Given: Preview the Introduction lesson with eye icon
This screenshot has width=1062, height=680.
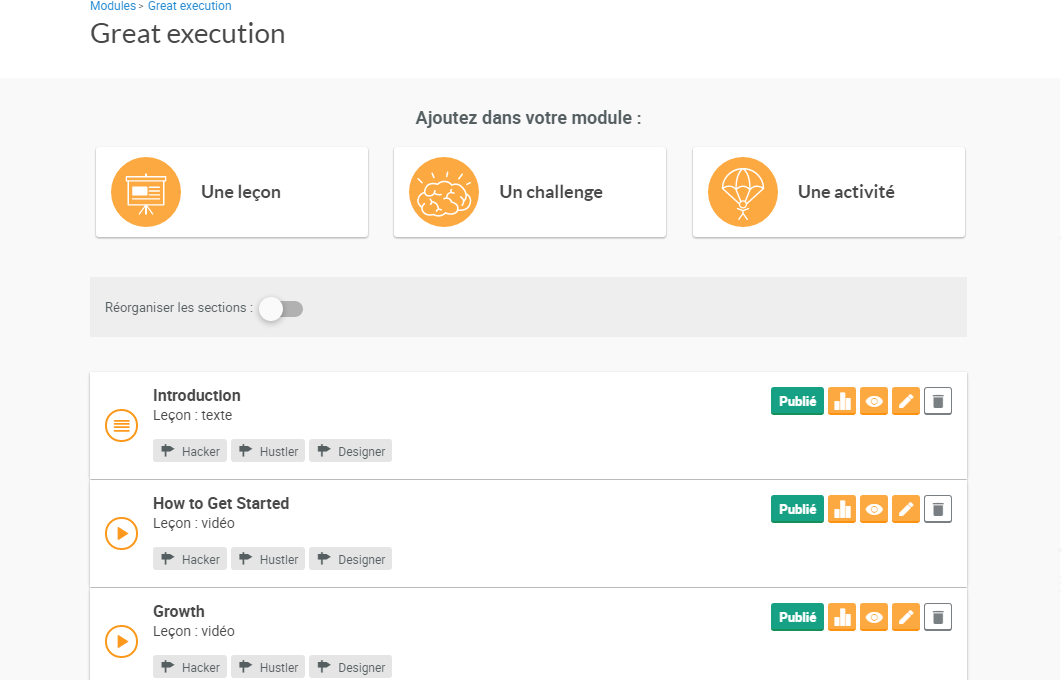Looking at the screenshot, I should tap(874, 401).
